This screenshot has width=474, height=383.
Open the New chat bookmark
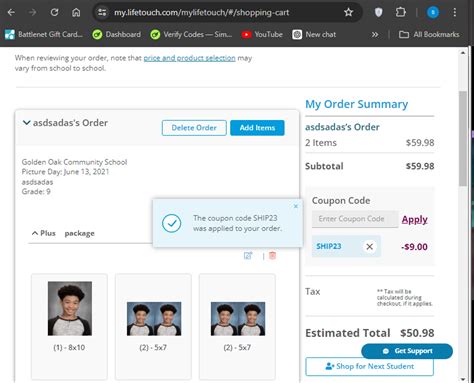[314, 34]
